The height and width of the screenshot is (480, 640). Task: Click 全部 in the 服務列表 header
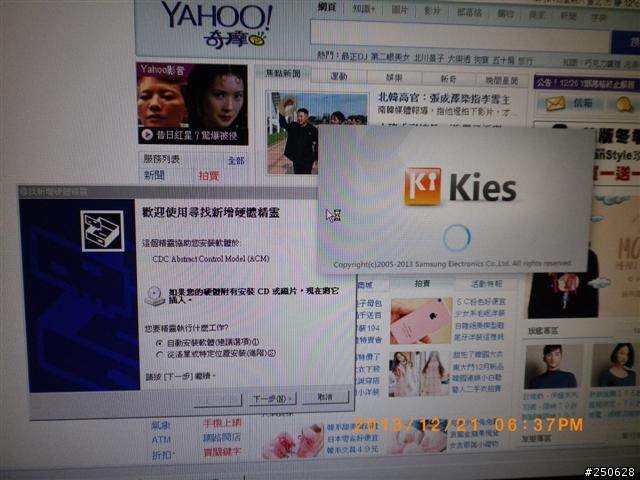pyautogui.click(x=236, y=161)
